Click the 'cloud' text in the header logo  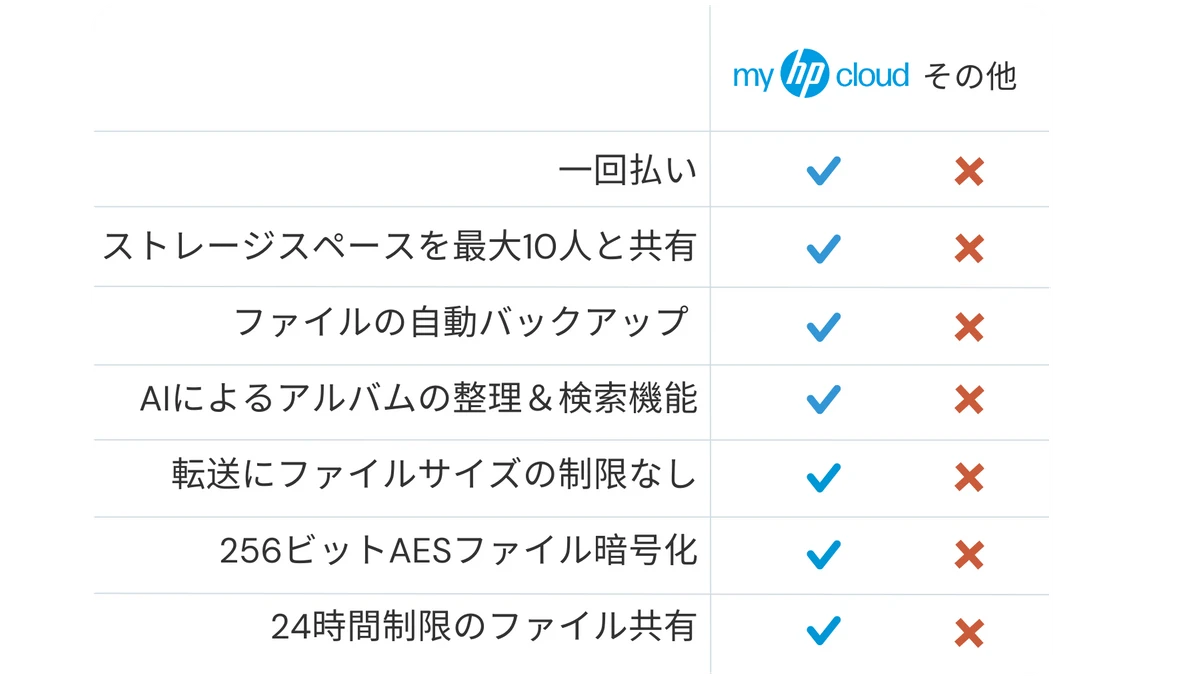tap(872, 75)
